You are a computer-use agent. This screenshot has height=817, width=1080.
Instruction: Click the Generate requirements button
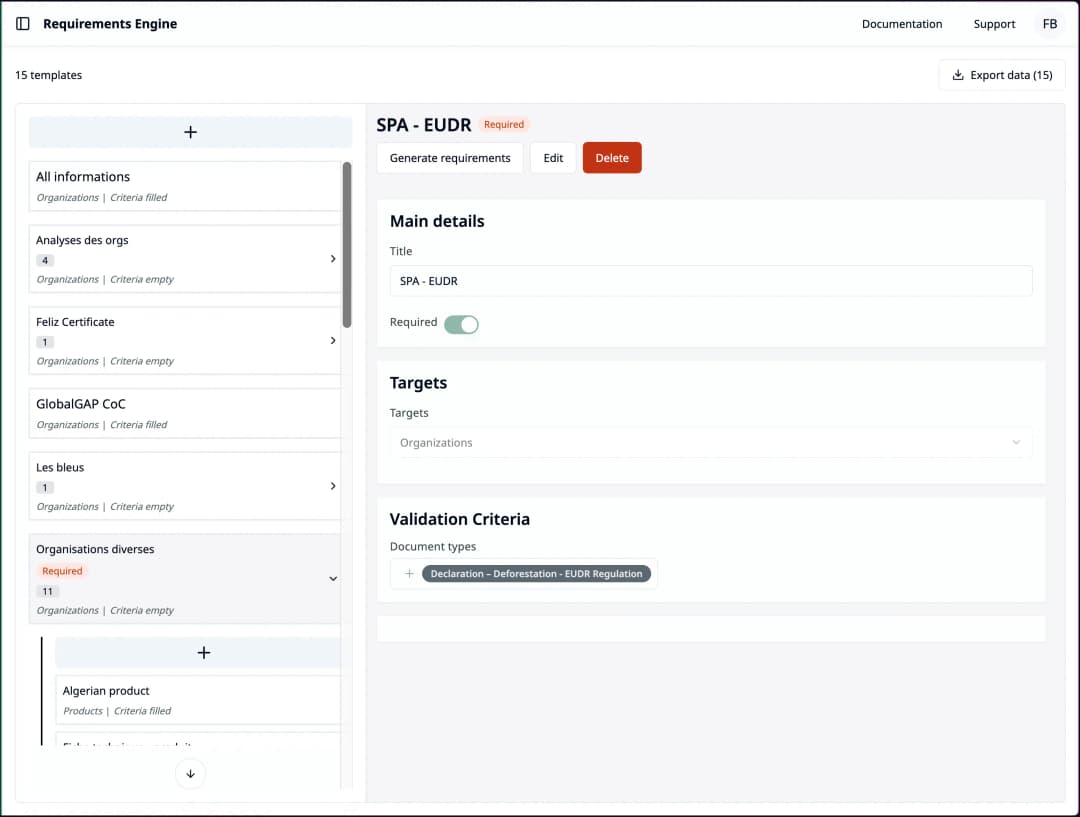[449, 157]
